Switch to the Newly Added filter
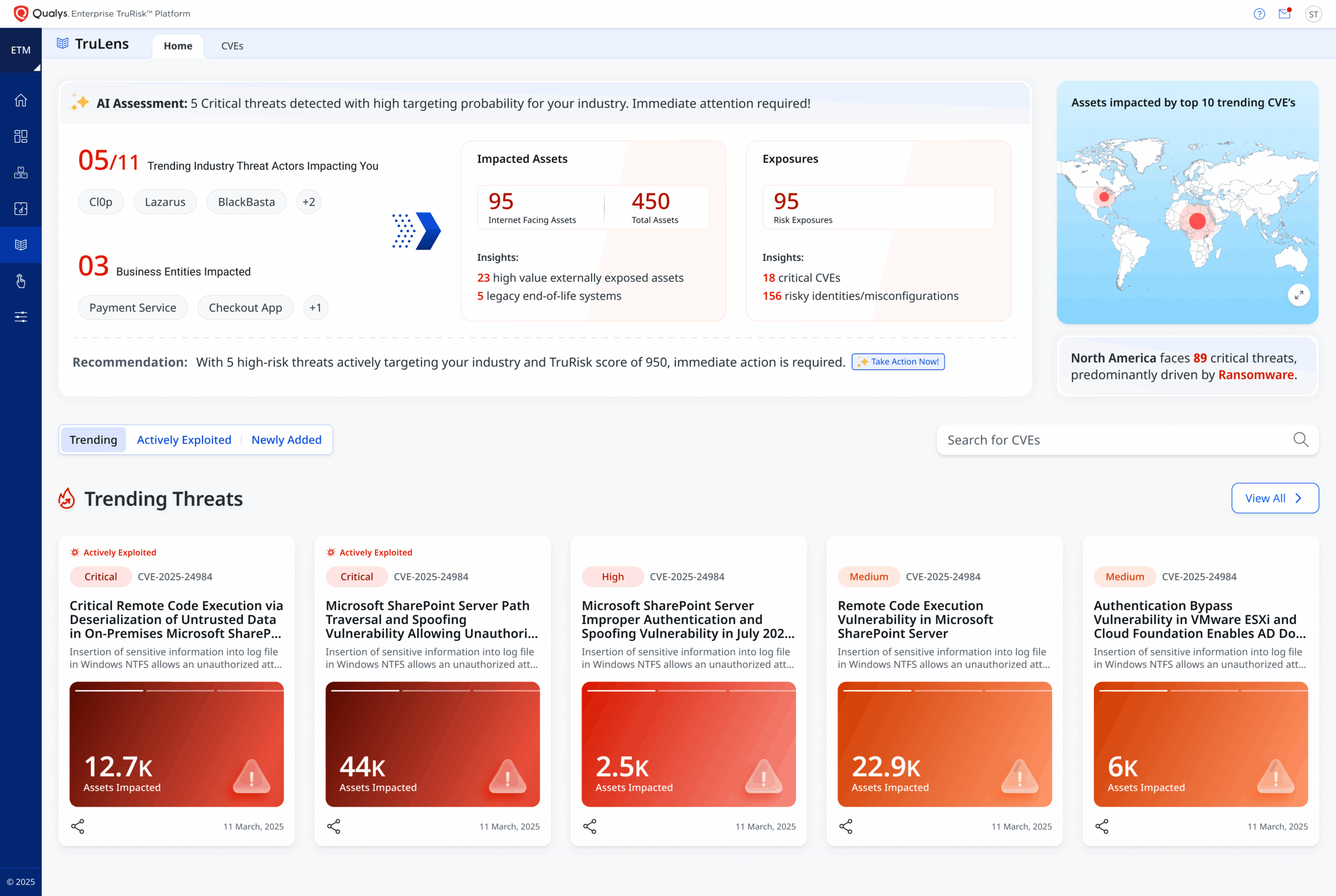The width and height of the screenshot is (1336, 896). click(x=287, y=439)
